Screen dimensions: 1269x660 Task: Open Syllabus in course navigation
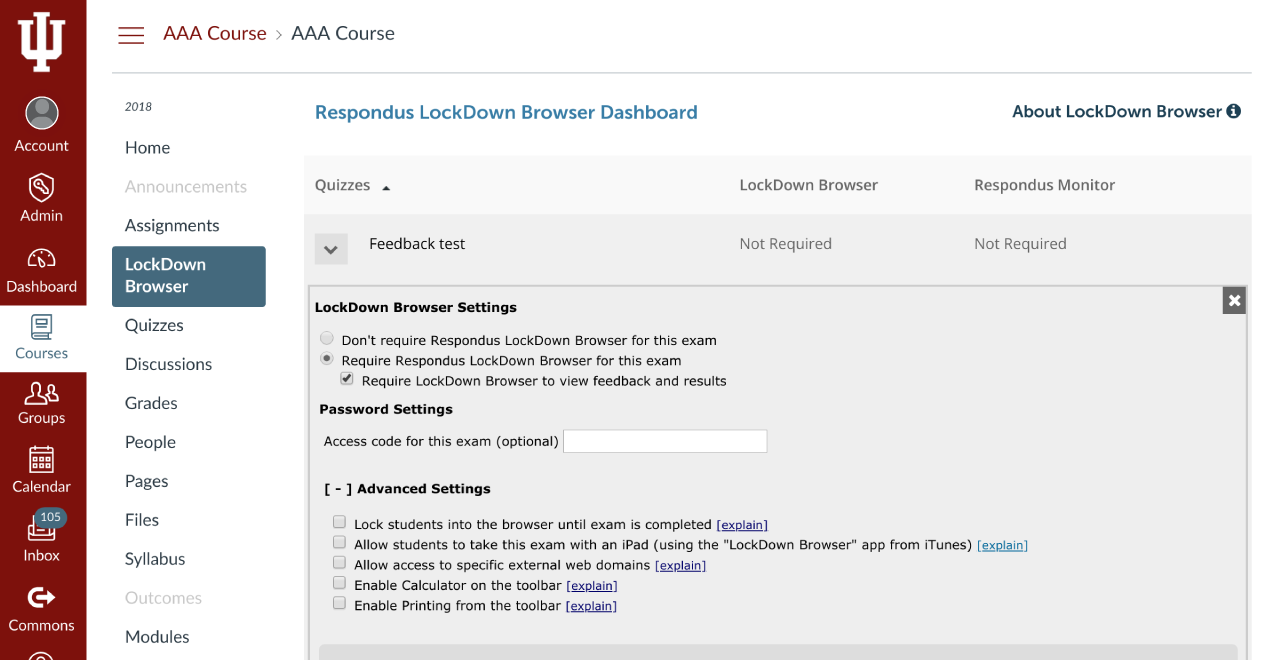[155, 559]
